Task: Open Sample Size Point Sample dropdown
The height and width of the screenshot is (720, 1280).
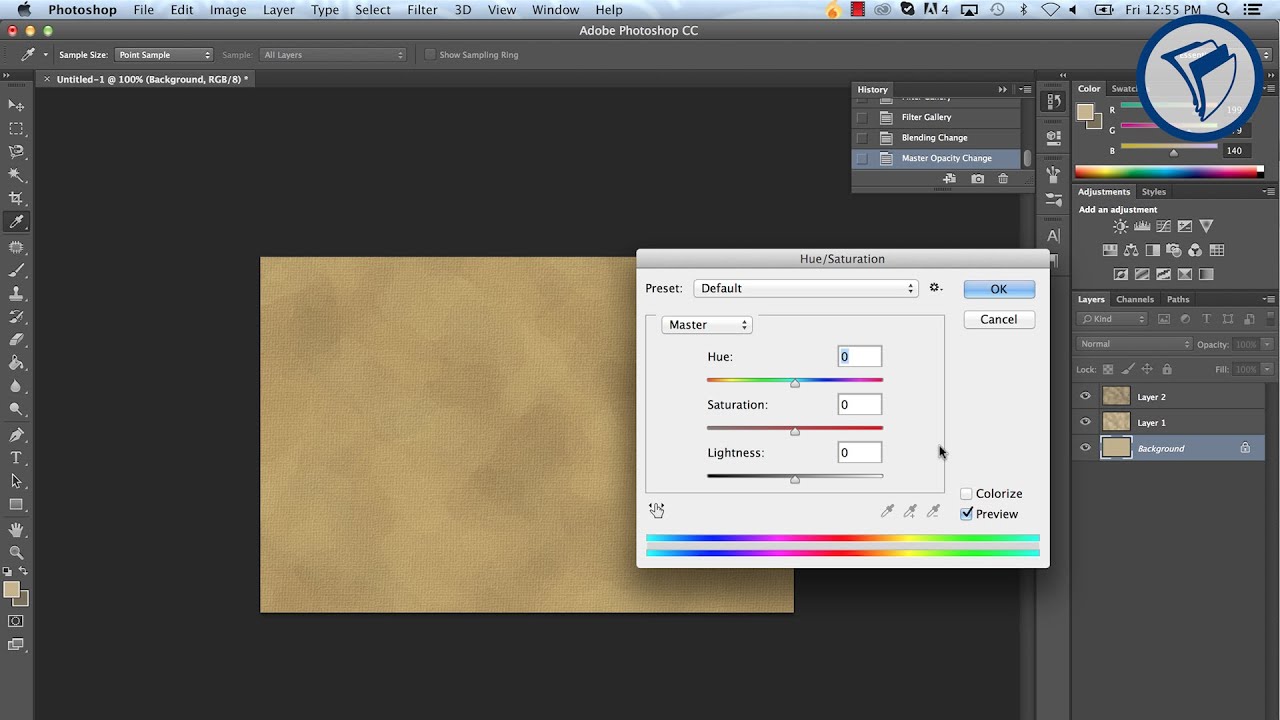Action: (x=164, y=55)
